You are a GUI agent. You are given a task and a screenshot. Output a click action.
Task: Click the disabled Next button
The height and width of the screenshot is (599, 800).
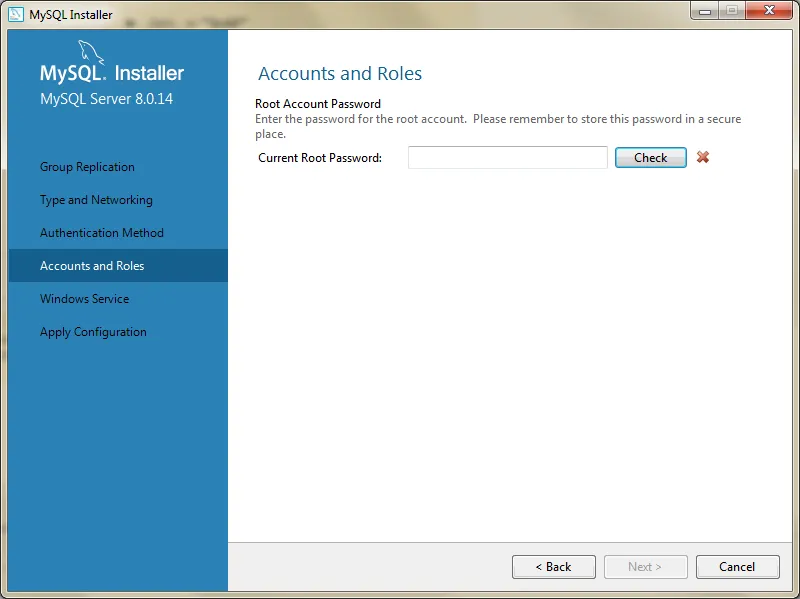coord(645,567)
